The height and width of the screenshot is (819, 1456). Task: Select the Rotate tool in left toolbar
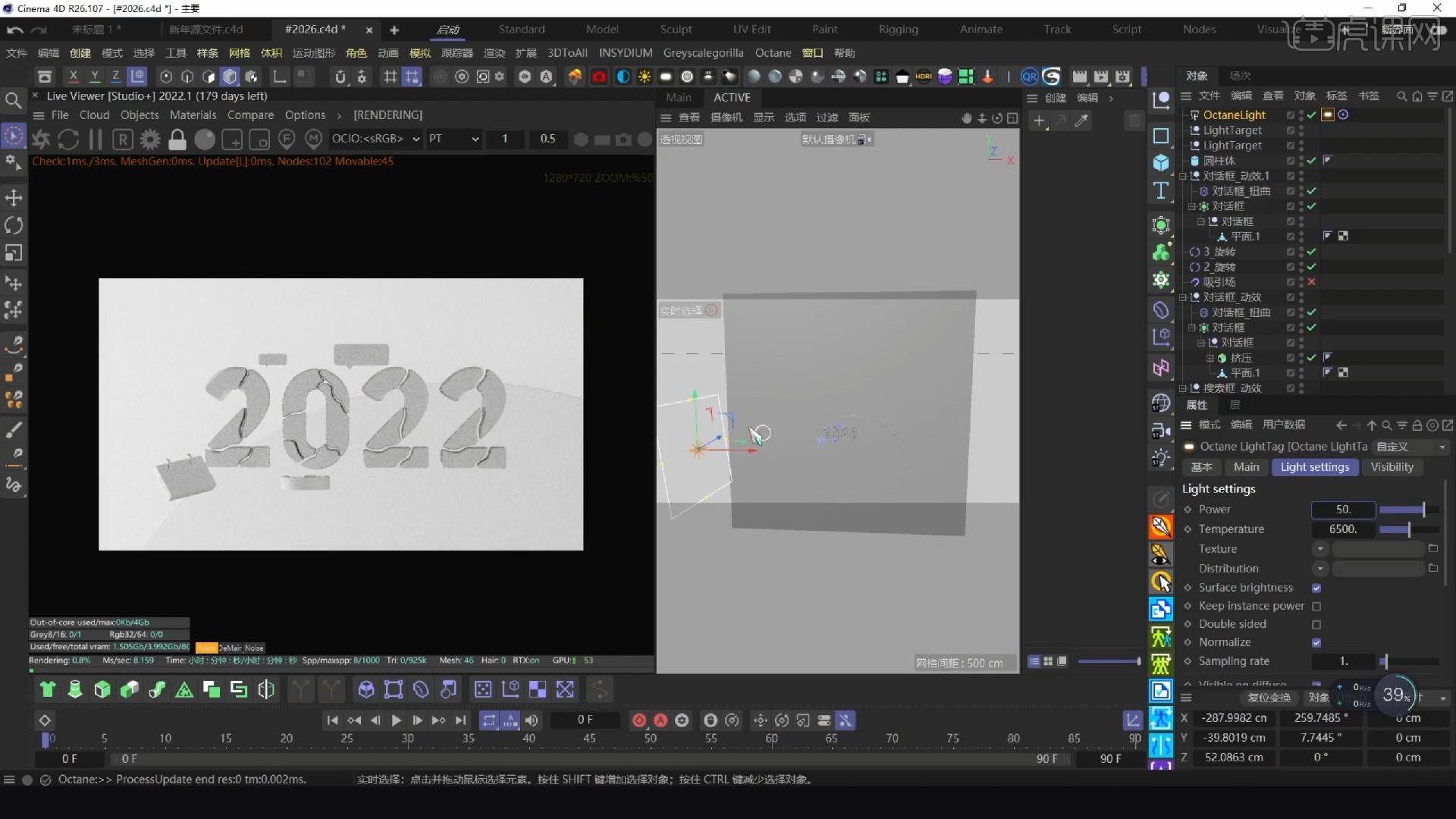tap(14, 225)
